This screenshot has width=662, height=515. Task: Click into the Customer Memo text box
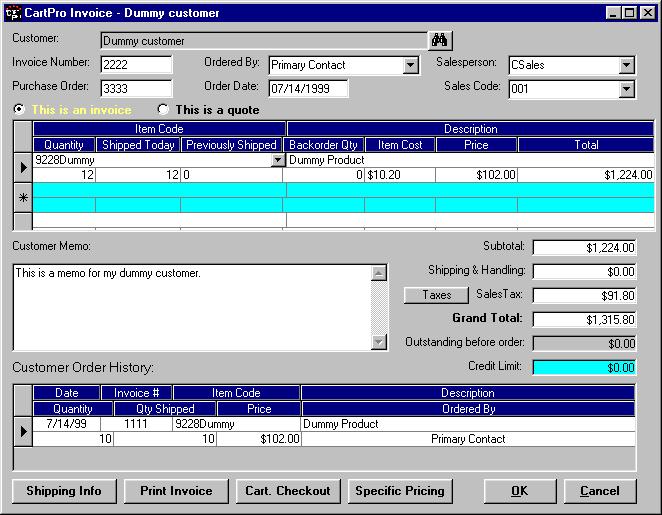pos(192,308)
